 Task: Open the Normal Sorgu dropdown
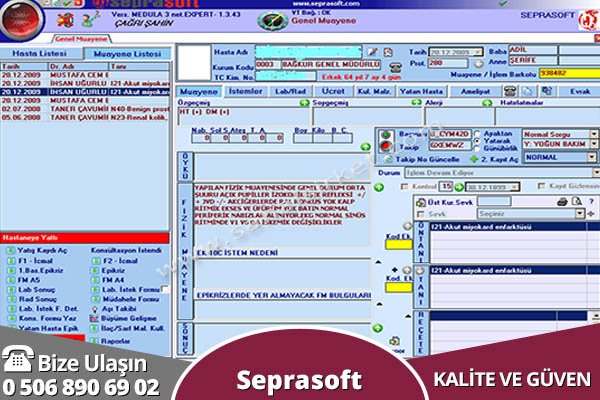[593, 134]
